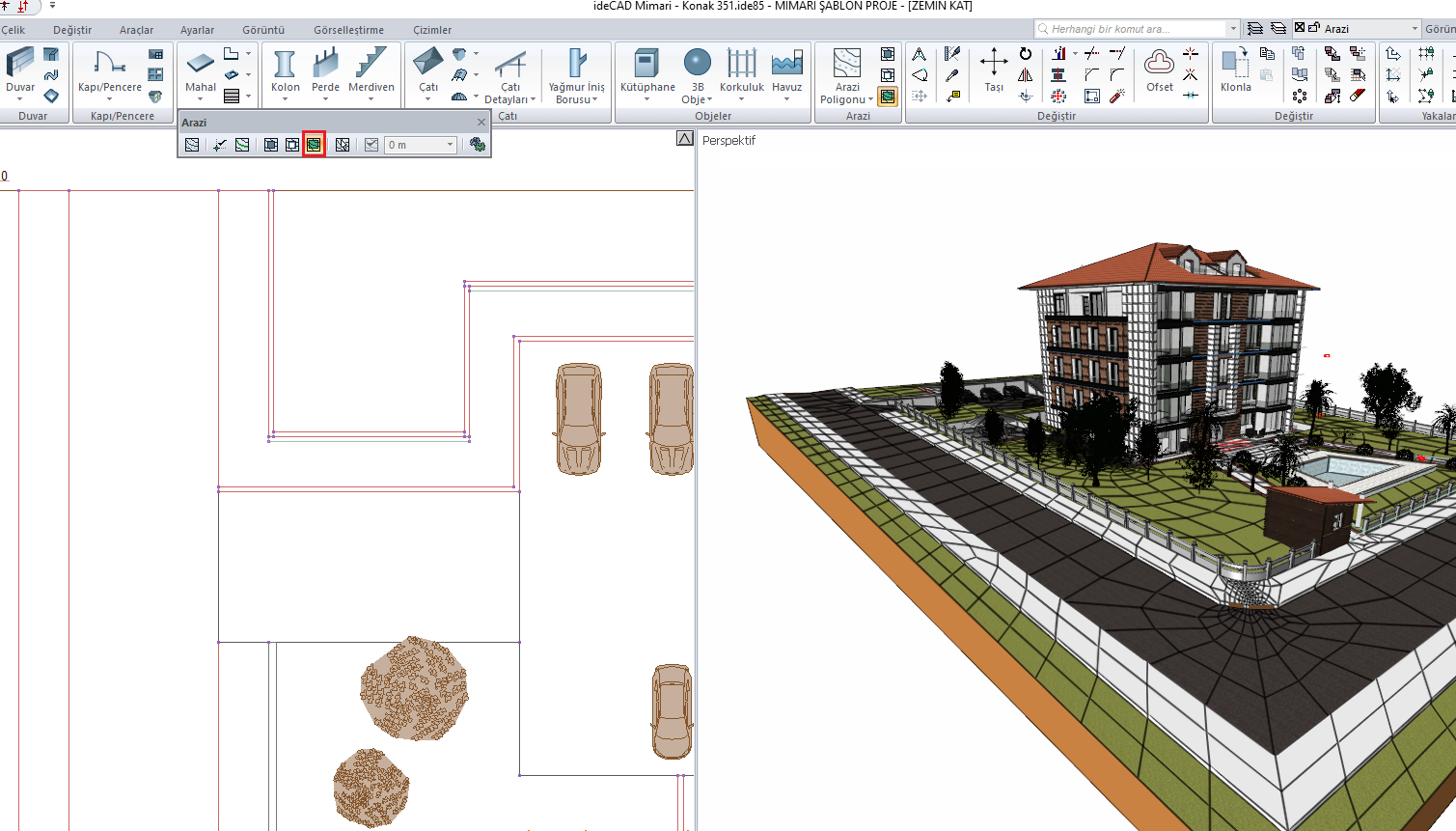Screen dimensions: 1456x831
Task: Toggle the layer visibility box beside Arazi
Action: [1300, 28]
